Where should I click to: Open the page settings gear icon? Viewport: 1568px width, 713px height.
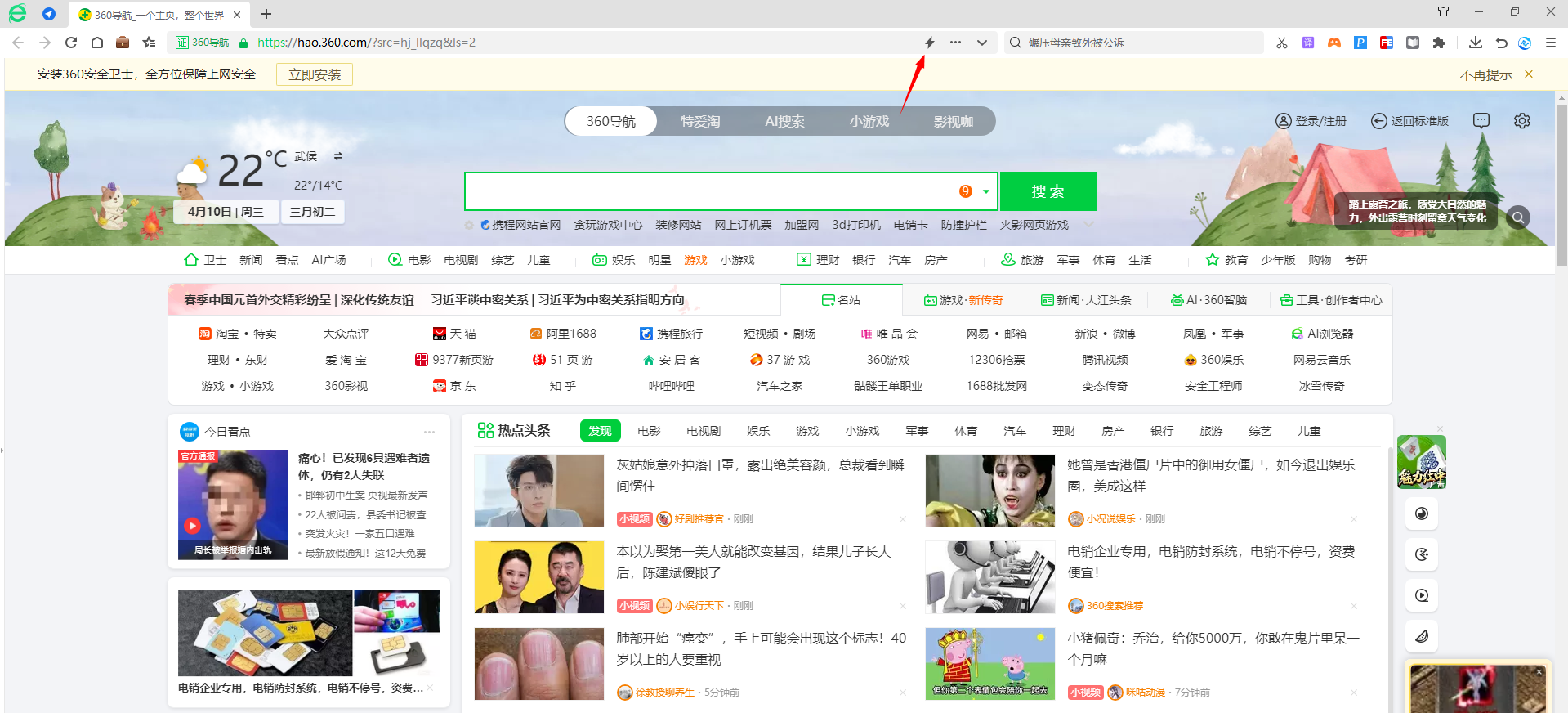1522,121
